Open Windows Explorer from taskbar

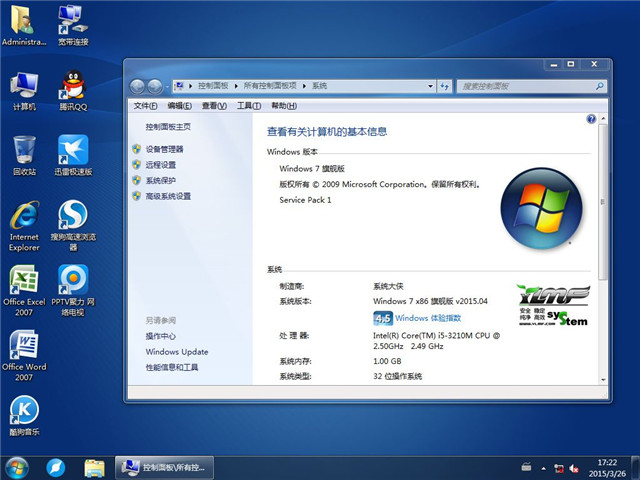click(x=94, y=468)
